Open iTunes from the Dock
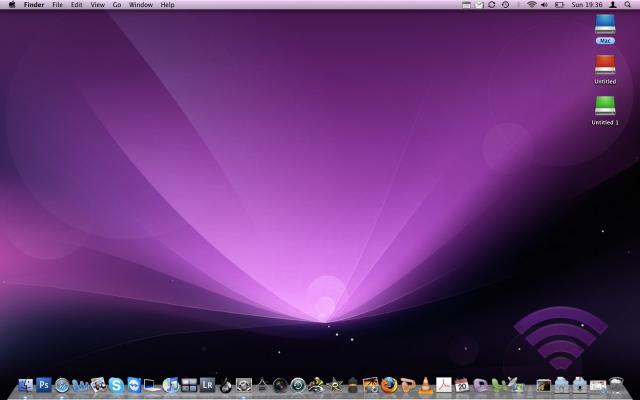The width and height of the screenshot is (640, 400). (x=171, y=385)
